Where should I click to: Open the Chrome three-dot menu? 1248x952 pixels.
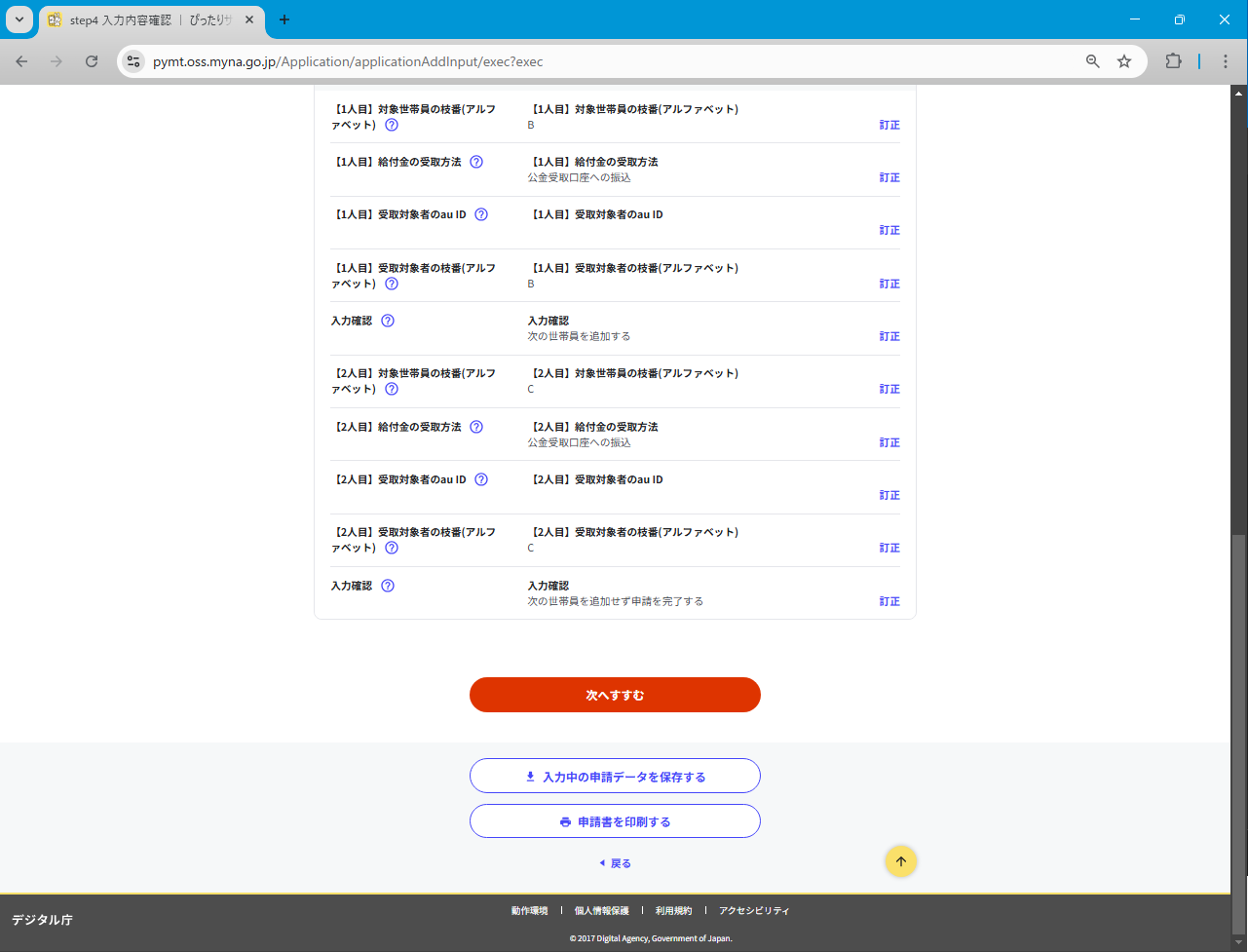1226,61
